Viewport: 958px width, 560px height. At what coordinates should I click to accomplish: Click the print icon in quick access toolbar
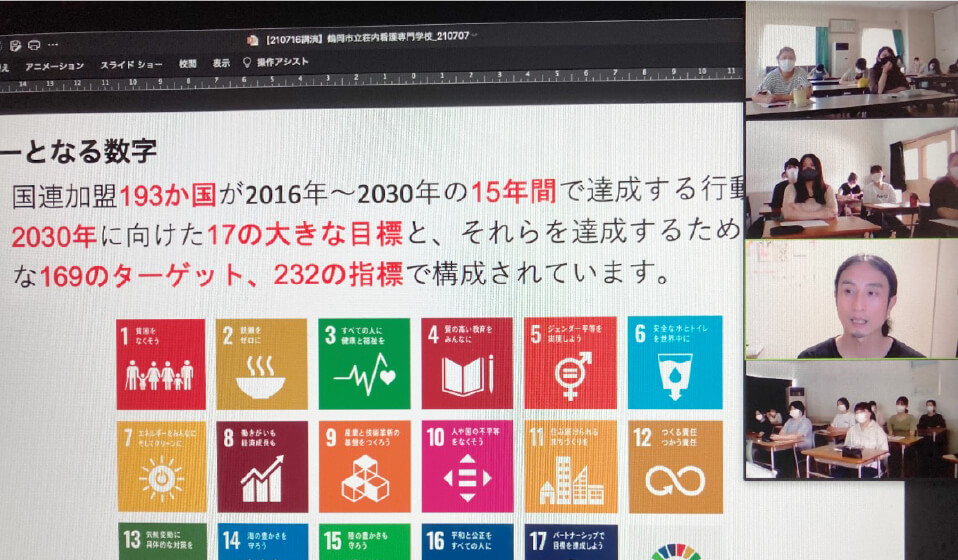click(33, 45)
